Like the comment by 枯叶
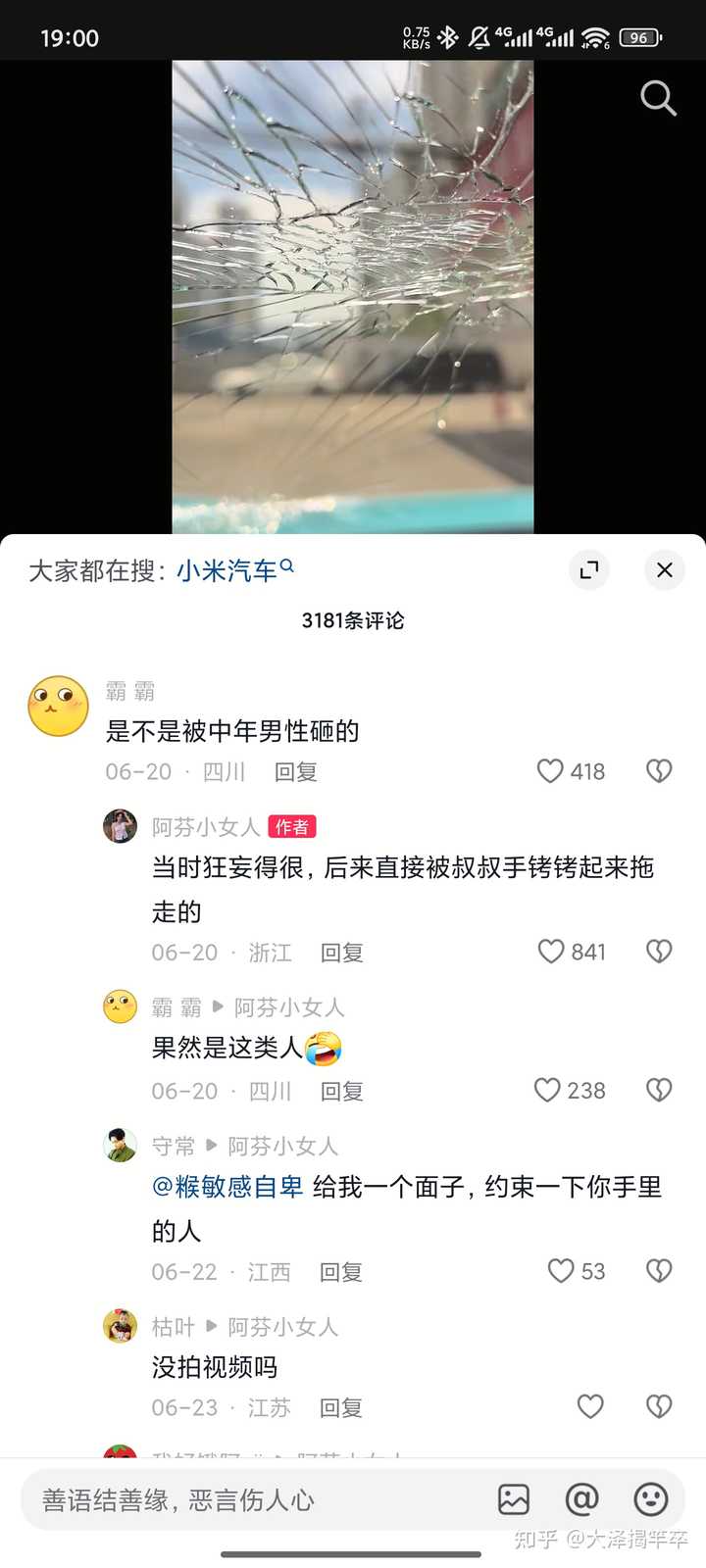The height and width of the screenshot is (1568, 706). tap(590, 1406)
